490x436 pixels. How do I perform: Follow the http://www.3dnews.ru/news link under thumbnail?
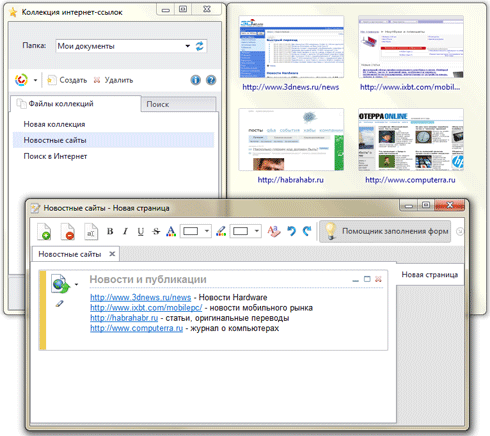coord(291,87)
